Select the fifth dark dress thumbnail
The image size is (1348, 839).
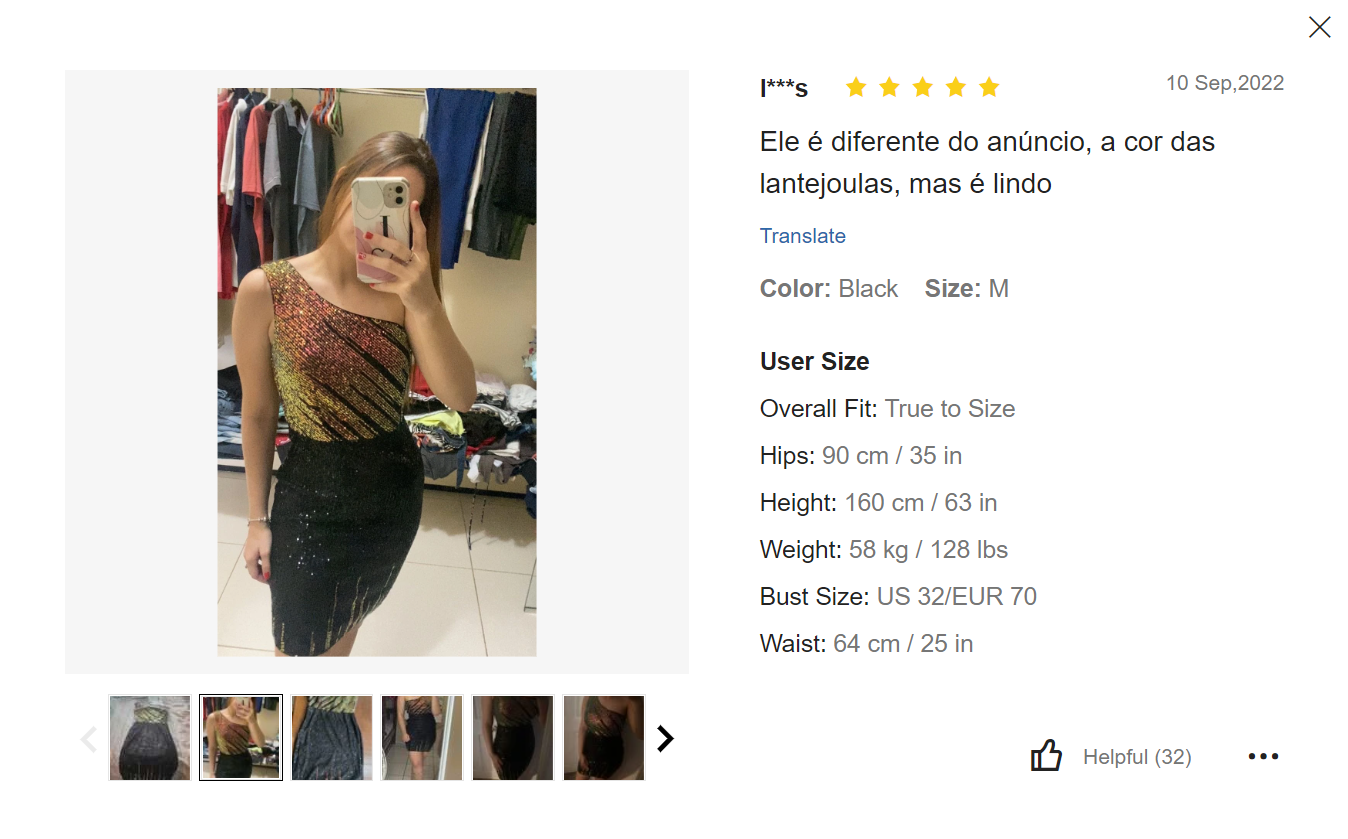pos(513,738)
